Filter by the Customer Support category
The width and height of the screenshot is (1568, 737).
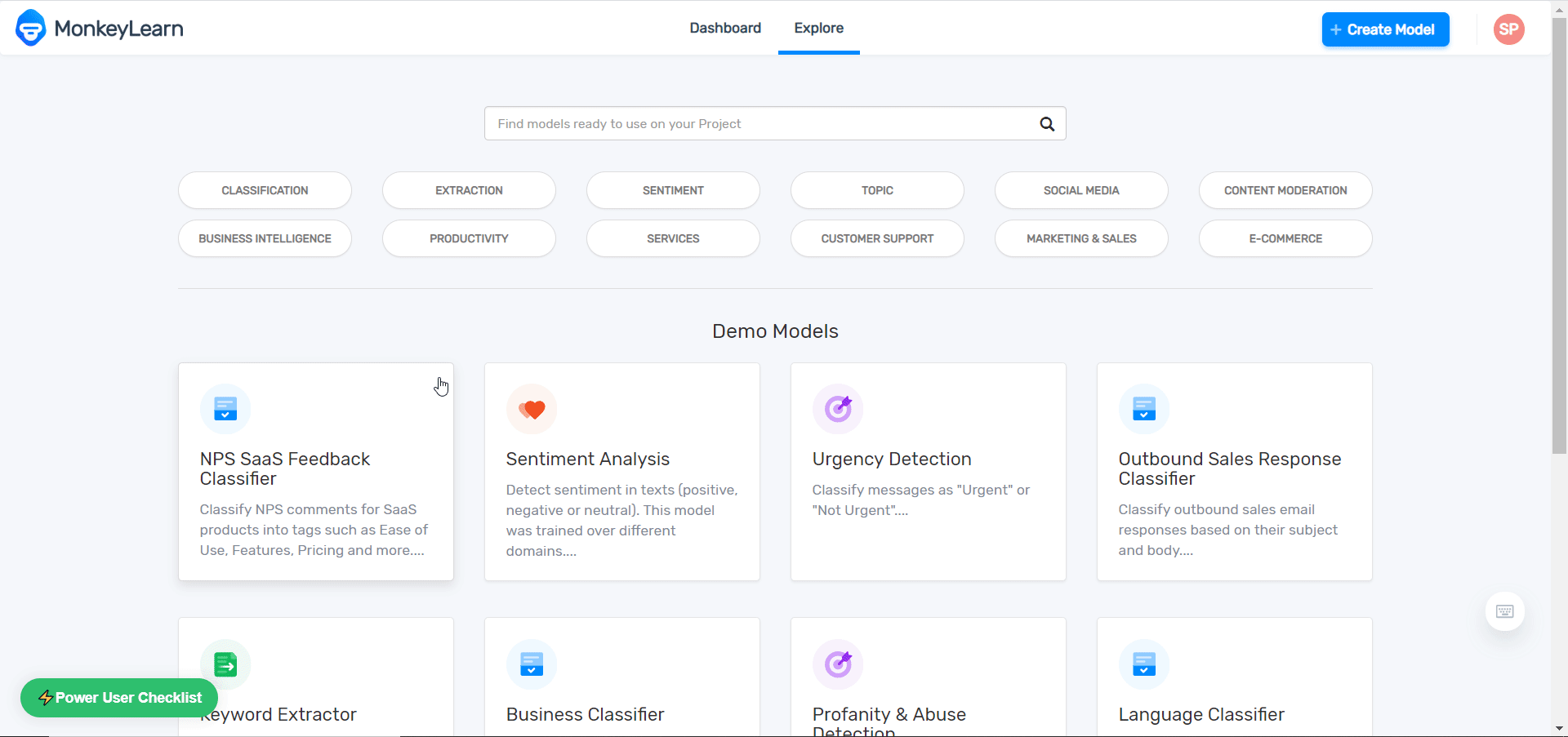tap(877, 238)
